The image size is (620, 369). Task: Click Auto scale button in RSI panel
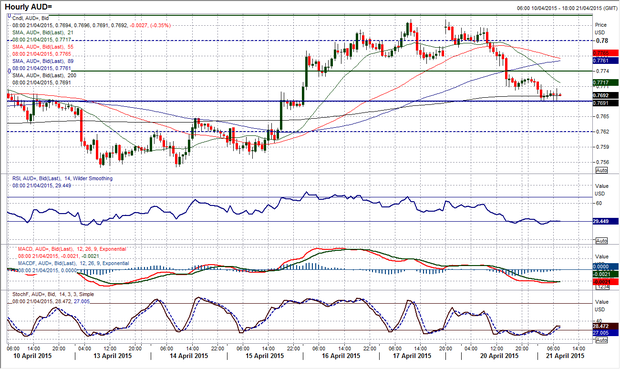click(x=601, y=241)
